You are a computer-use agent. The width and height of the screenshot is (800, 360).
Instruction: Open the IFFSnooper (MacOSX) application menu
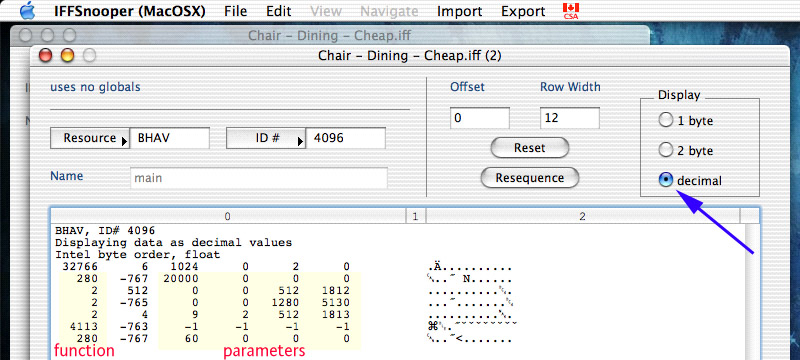pos(130,11)
